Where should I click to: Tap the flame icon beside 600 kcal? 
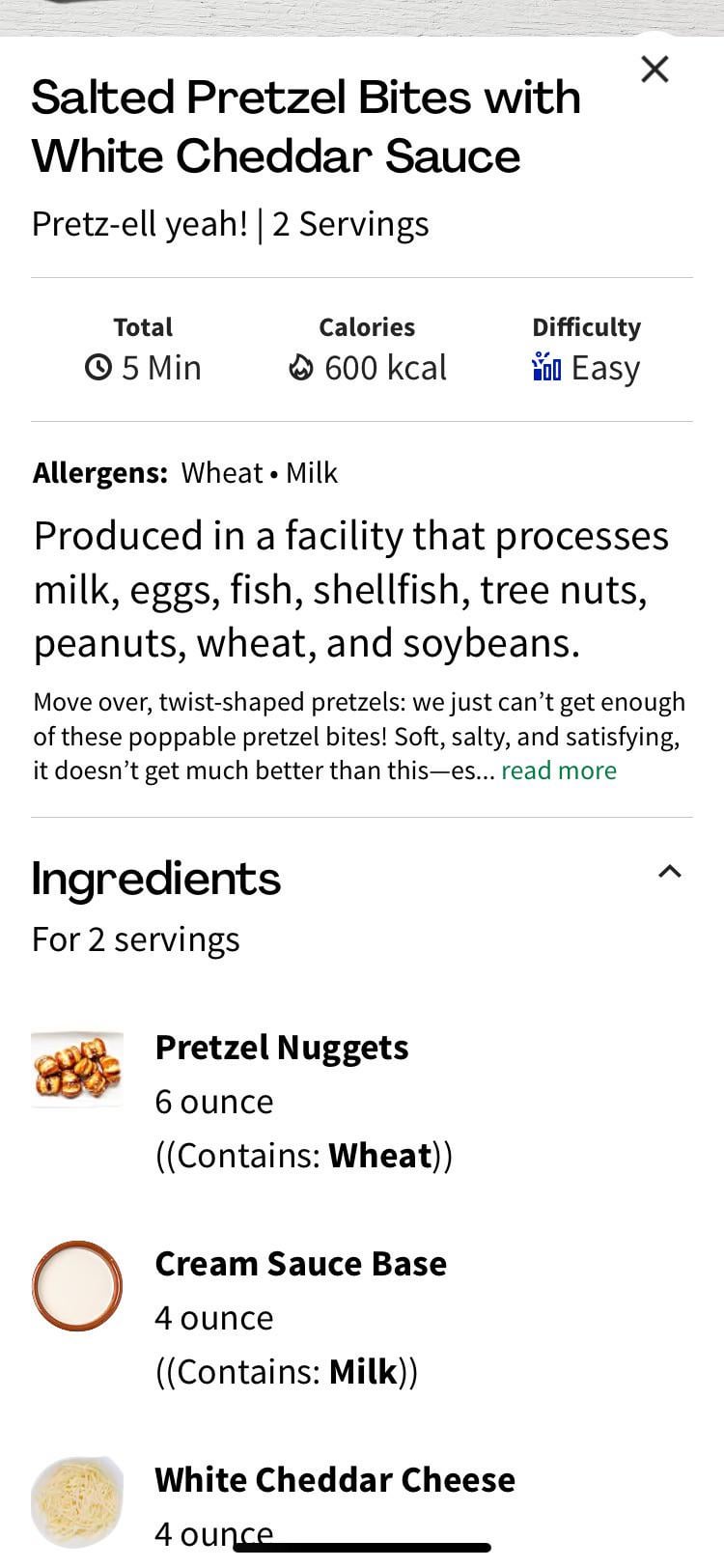[301, 368]
